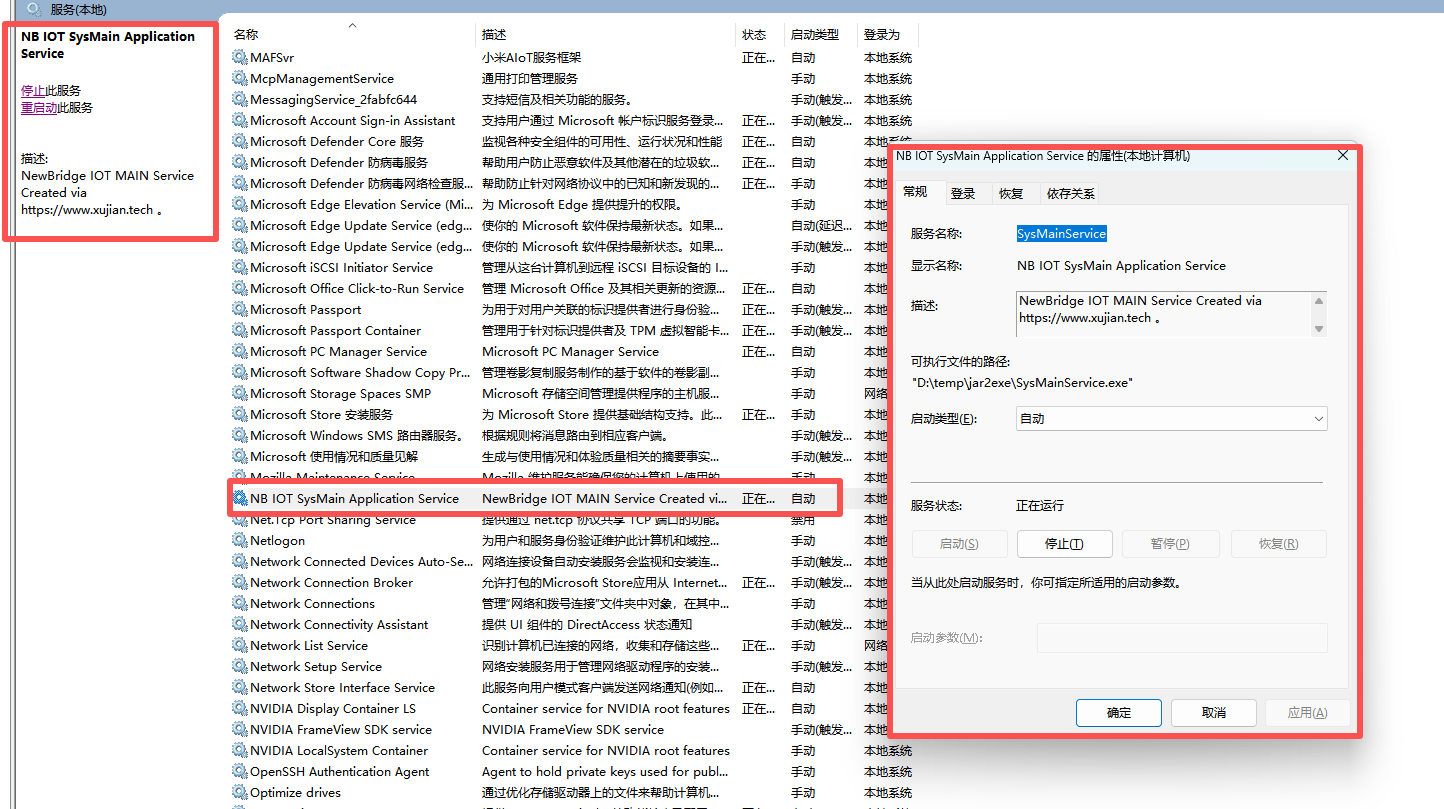Select the executable path D:\temp\jar2exe\SysMainService.exe
The width and height of the screenshot is (1444, 809).
point(1022,383)
